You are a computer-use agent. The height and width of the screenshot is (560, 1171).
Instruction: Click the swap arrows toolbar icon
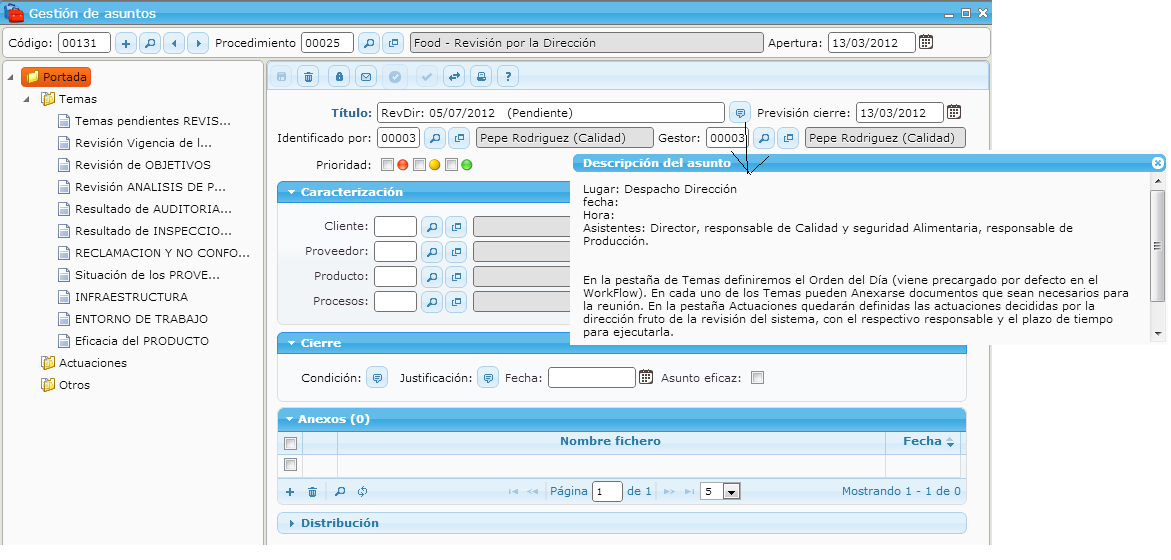click(x=454, y=76)
